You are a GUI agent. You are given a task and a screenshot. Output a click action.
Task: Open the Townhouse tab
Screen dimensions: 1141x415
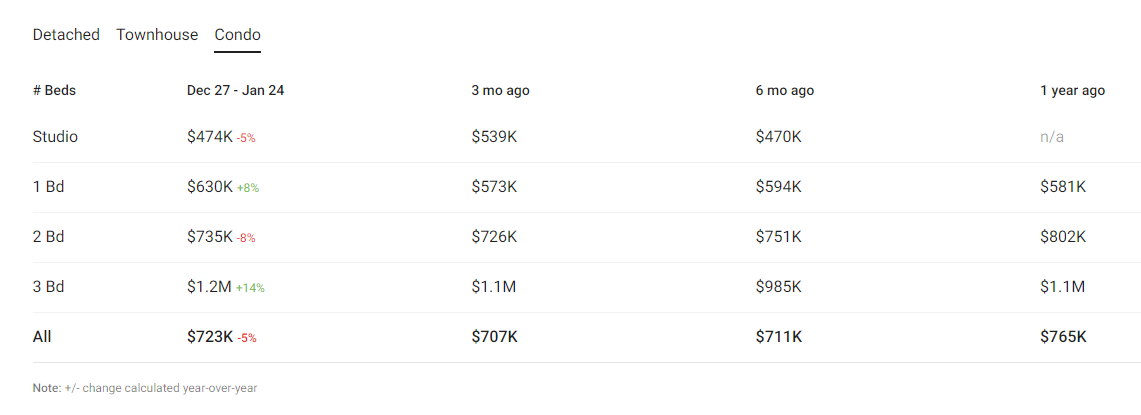(157, 35)
